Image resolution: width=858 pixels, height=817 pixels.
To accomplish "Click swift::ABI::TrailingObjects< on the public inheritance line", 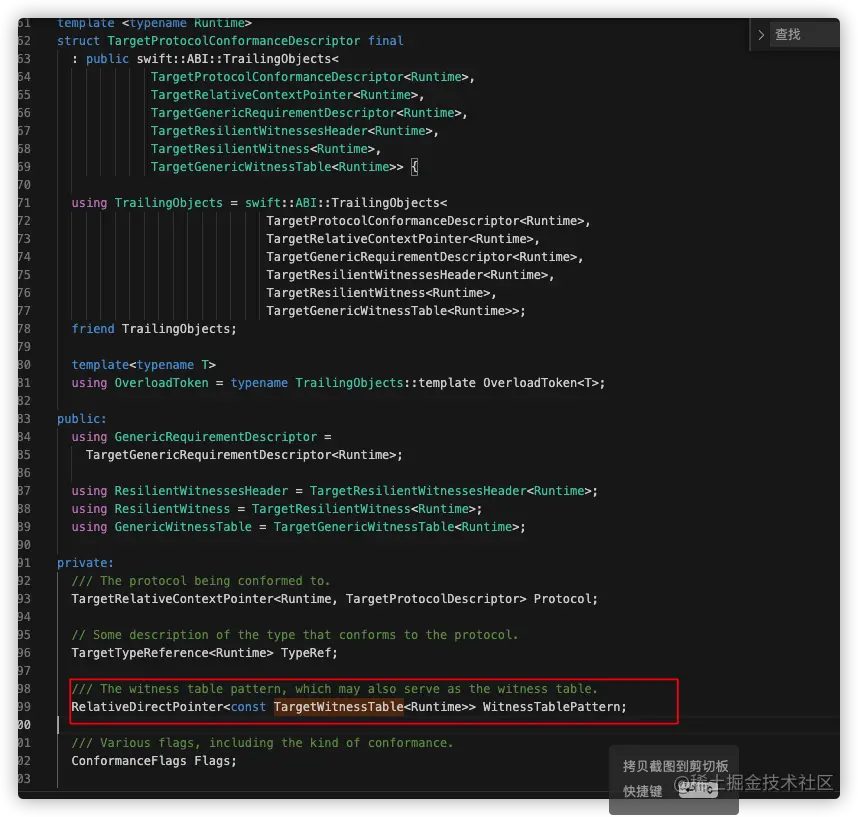I will pyautogui.click(x=237, y=59).
